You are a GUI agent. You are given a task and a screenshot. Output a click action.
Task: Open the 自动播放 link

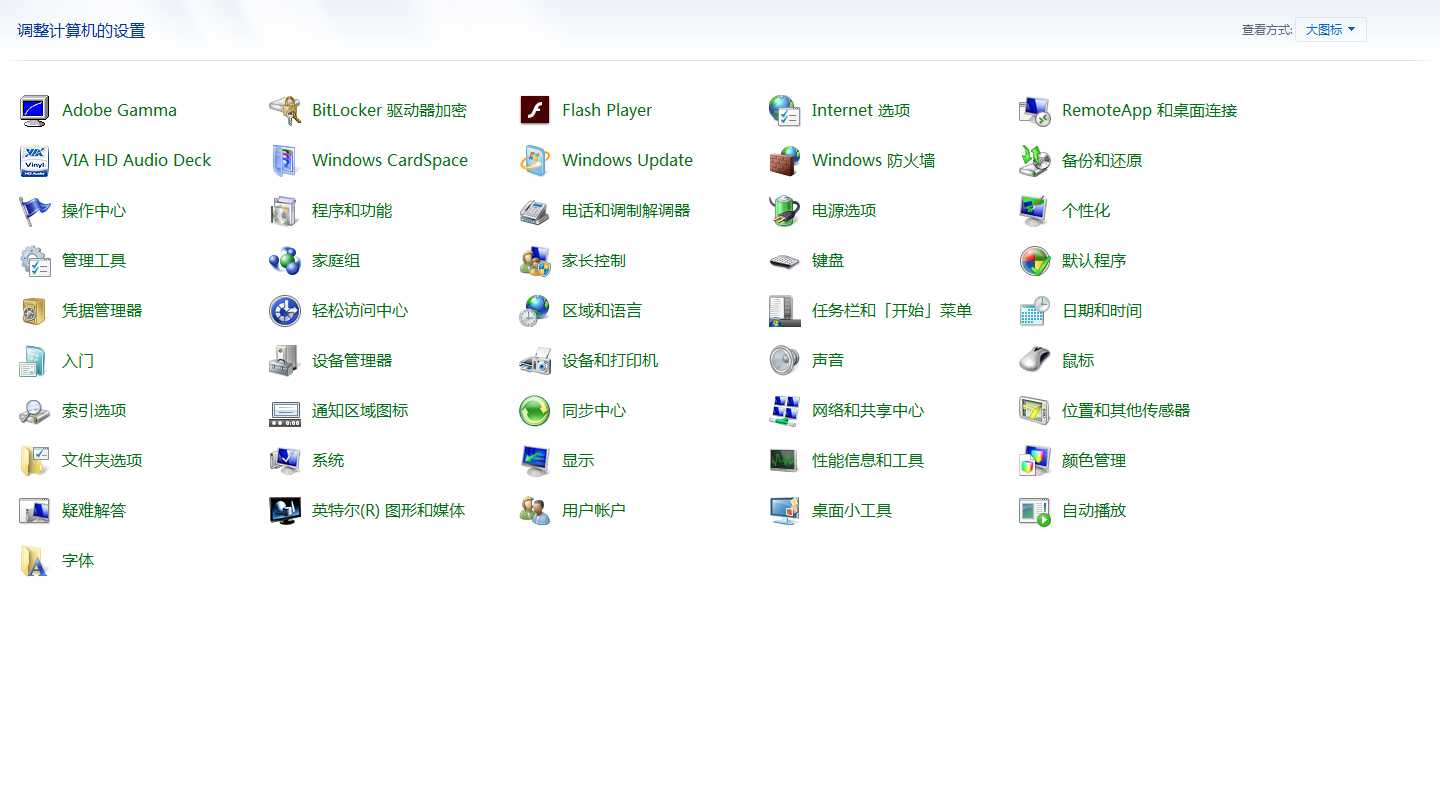click(x=1094, y=510)
